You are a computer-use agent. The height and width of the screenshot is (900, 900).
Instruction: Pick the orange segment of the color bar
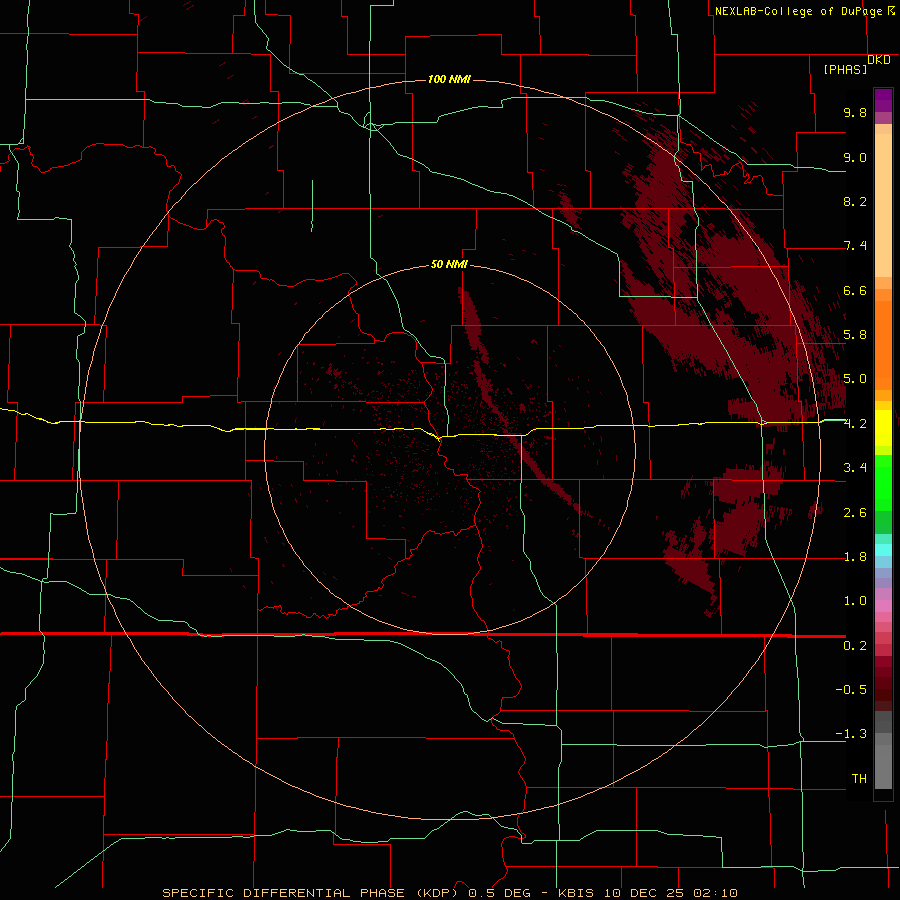click(x=883, y=346)
